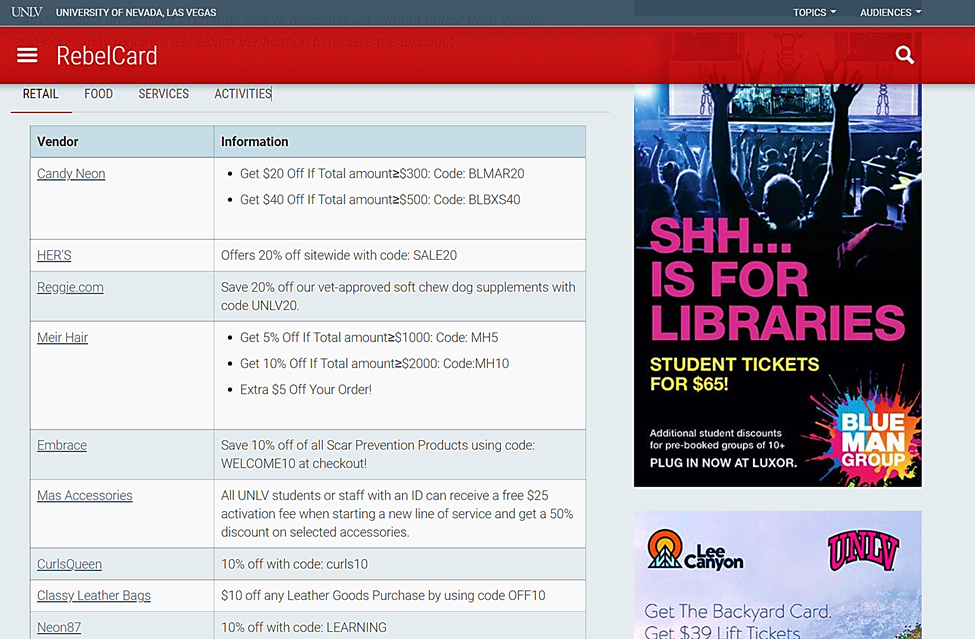Image resolution: width=975 pixels, height=639 pixels.
Task: Follow the Neon87 vendor link
Action: click(58, 627)
